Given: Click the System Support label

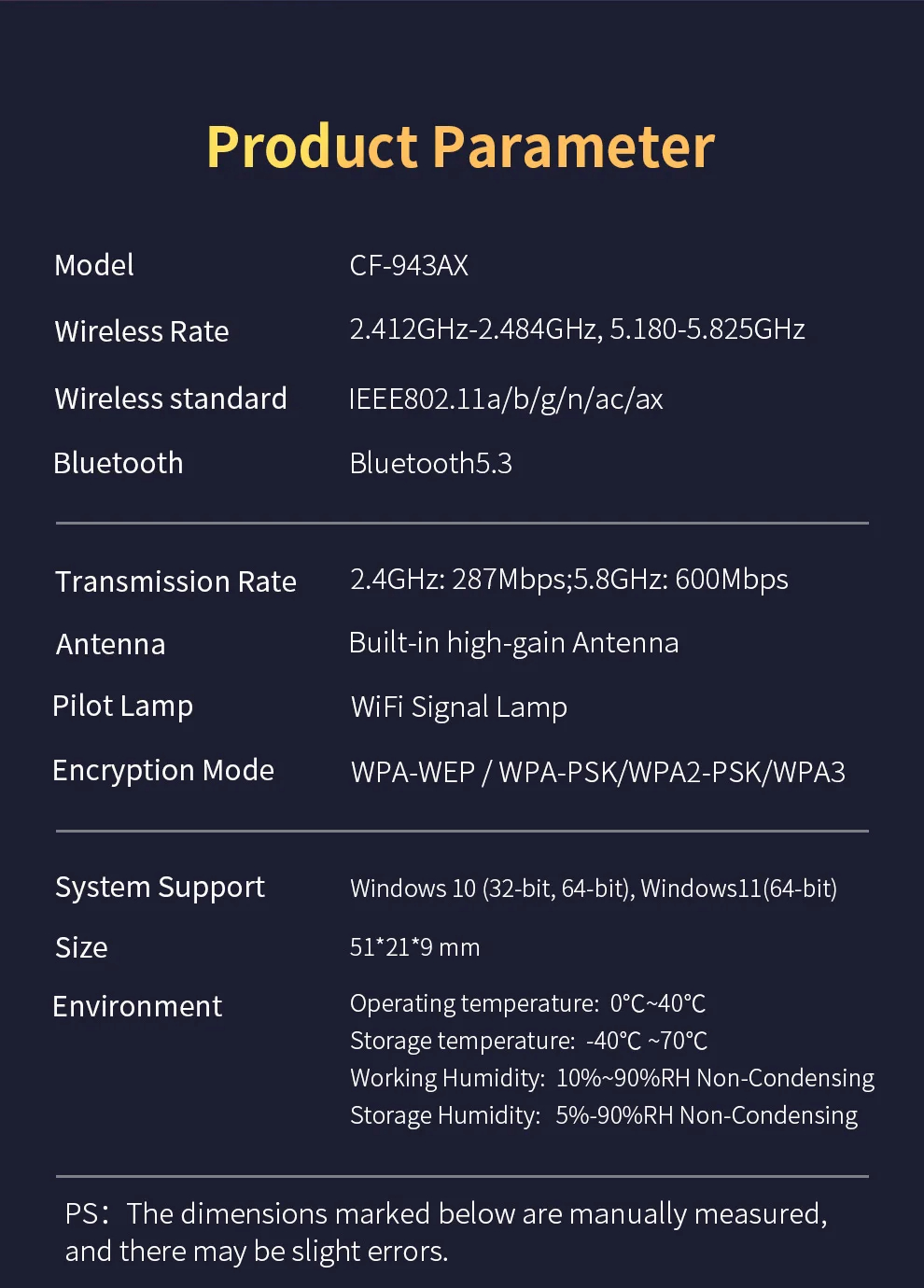Looking at the screenshot, I should point(160,888).
